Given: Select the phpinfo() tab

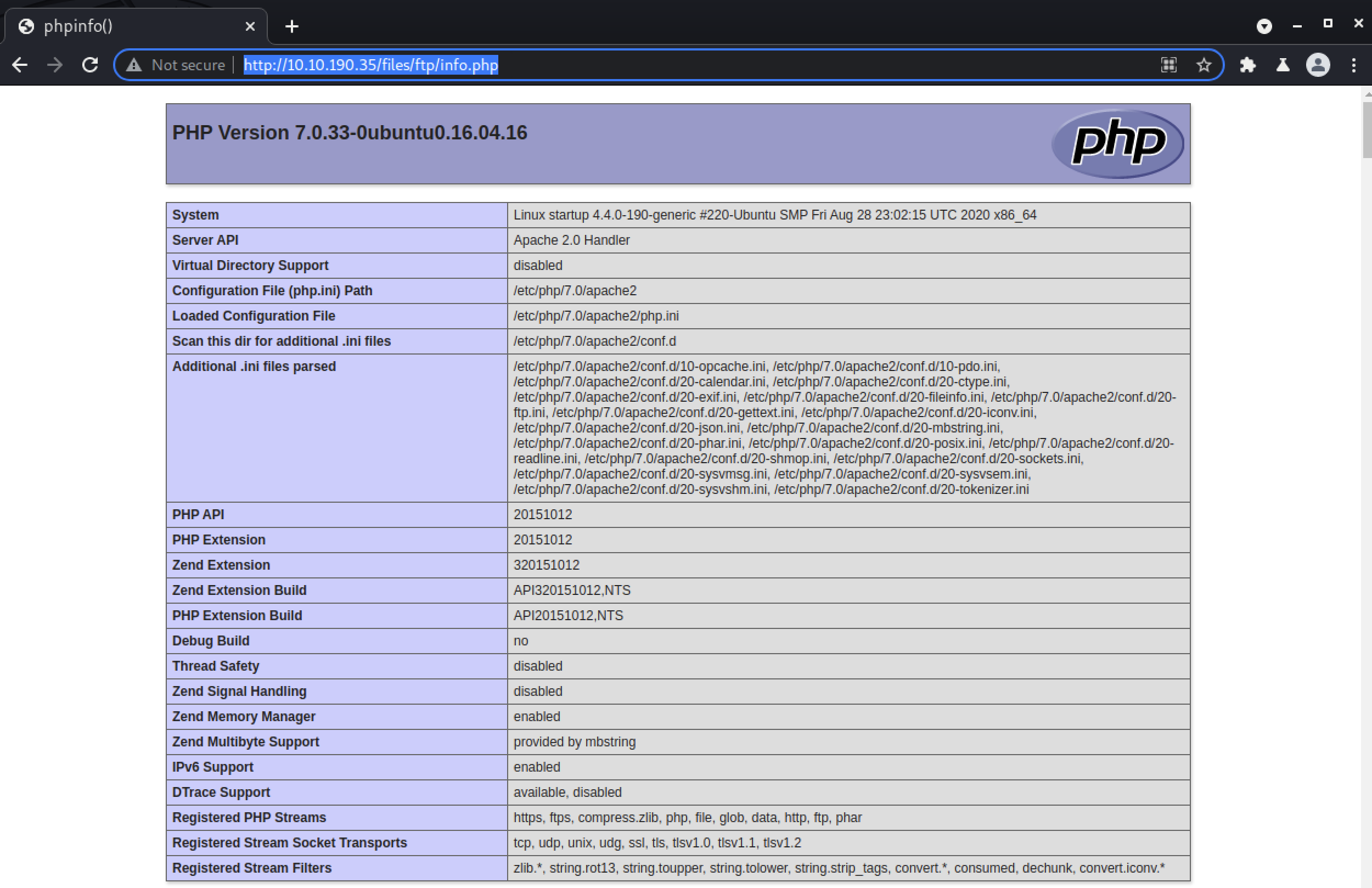Looking at the screenshot, I should pyautogui.click(x=136, y=26).
